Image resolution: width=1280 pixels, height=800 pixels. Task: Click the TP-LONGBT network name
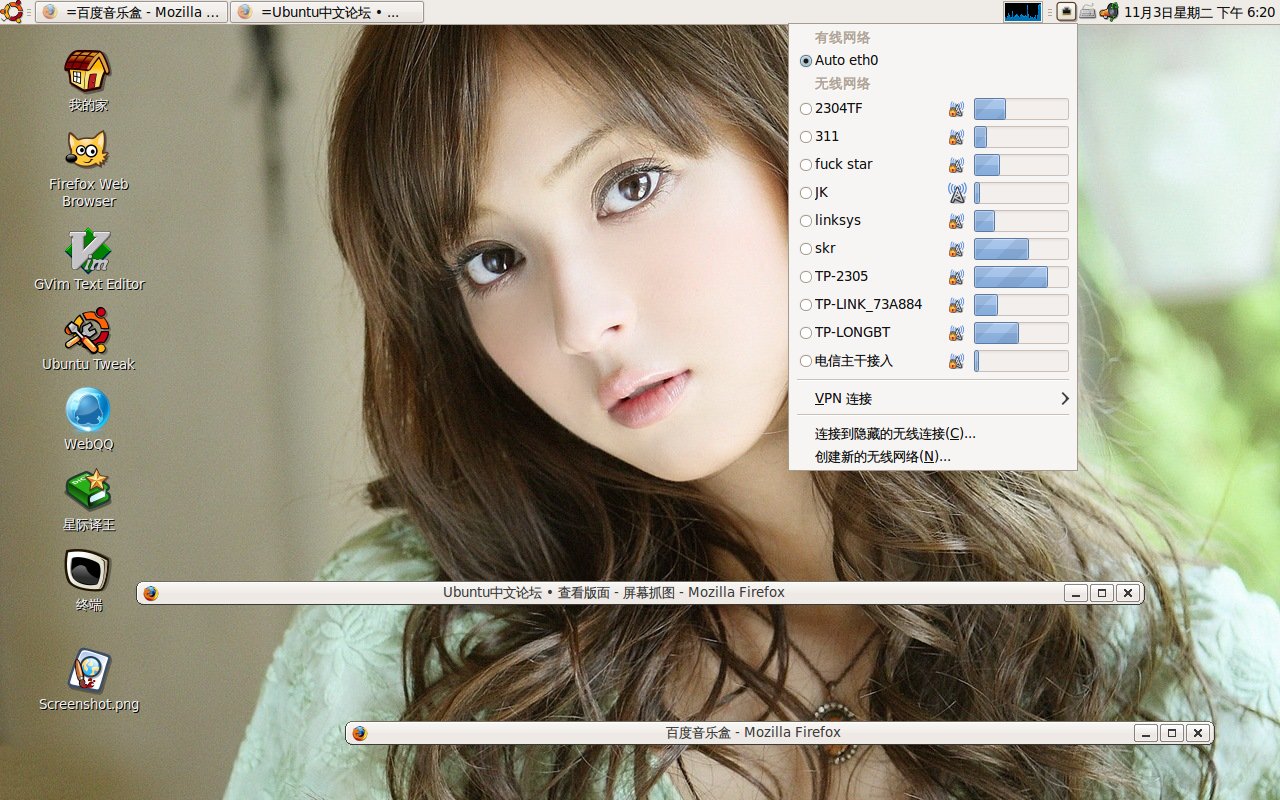point(852,333)
